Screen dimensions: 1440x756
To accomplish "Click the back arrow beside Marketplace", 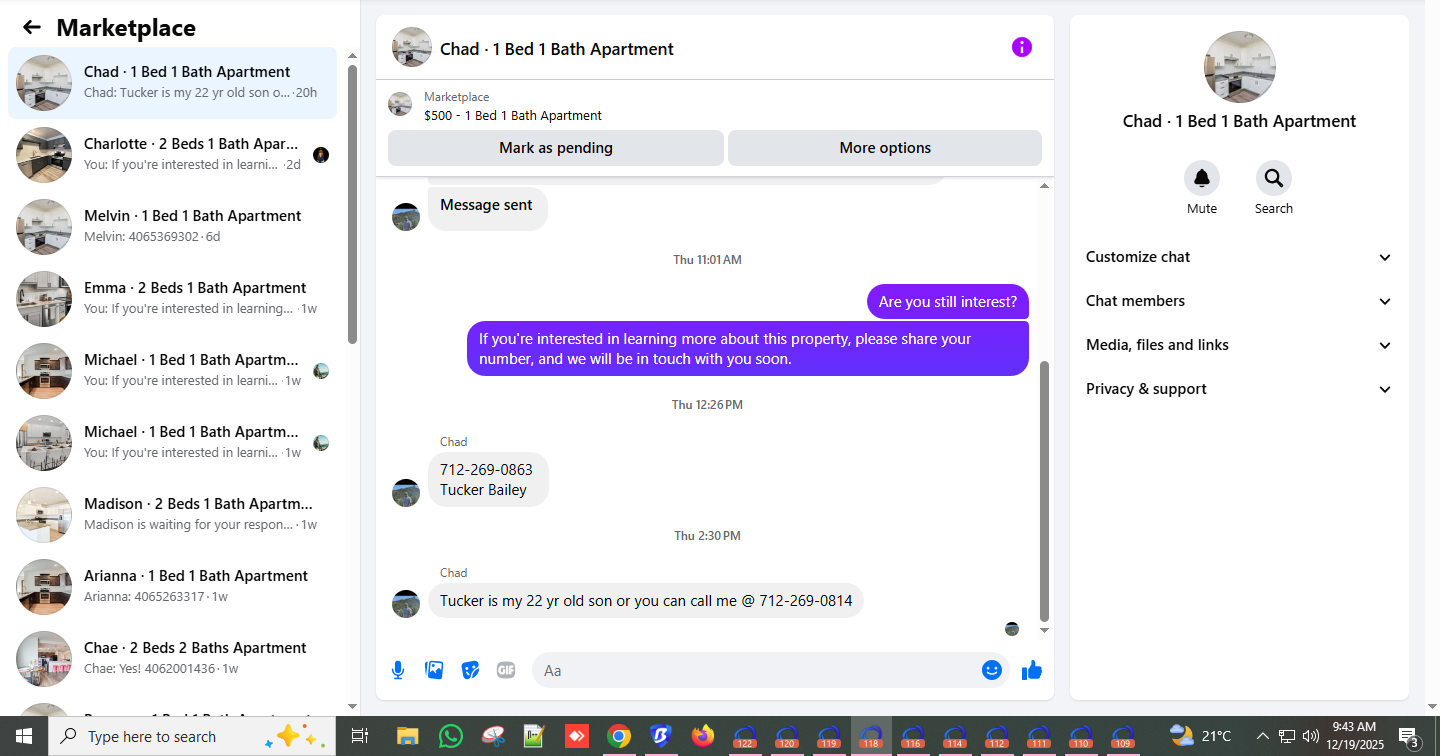I will coord(32,28).
